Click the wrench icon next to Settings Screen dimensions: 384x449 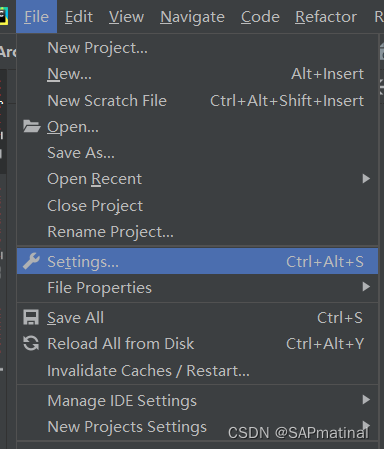(x=32, y=261)
